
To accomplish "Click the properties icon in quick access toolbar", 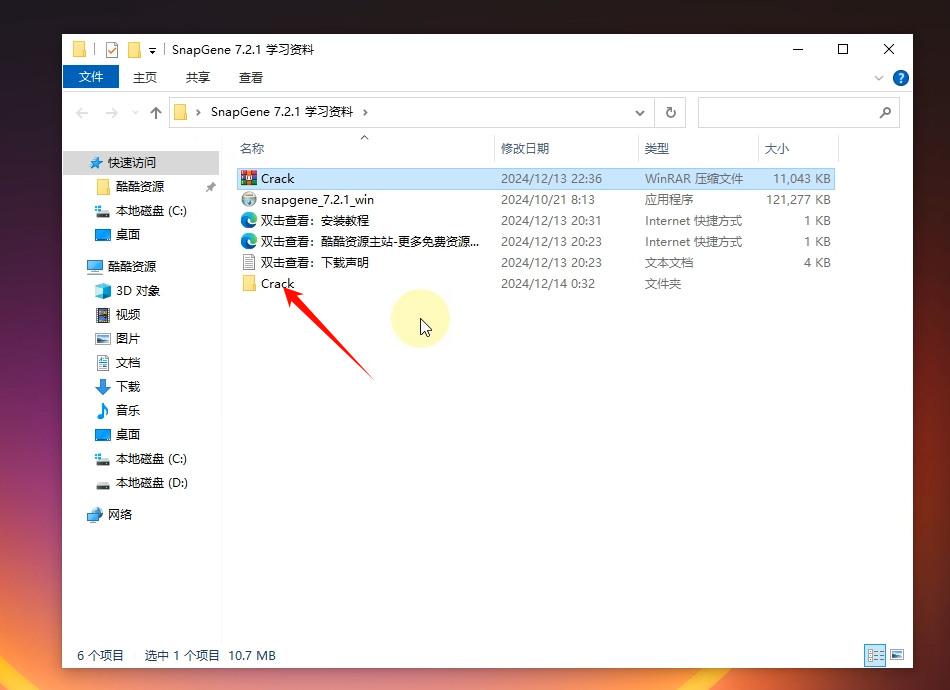I will [112, 49].
